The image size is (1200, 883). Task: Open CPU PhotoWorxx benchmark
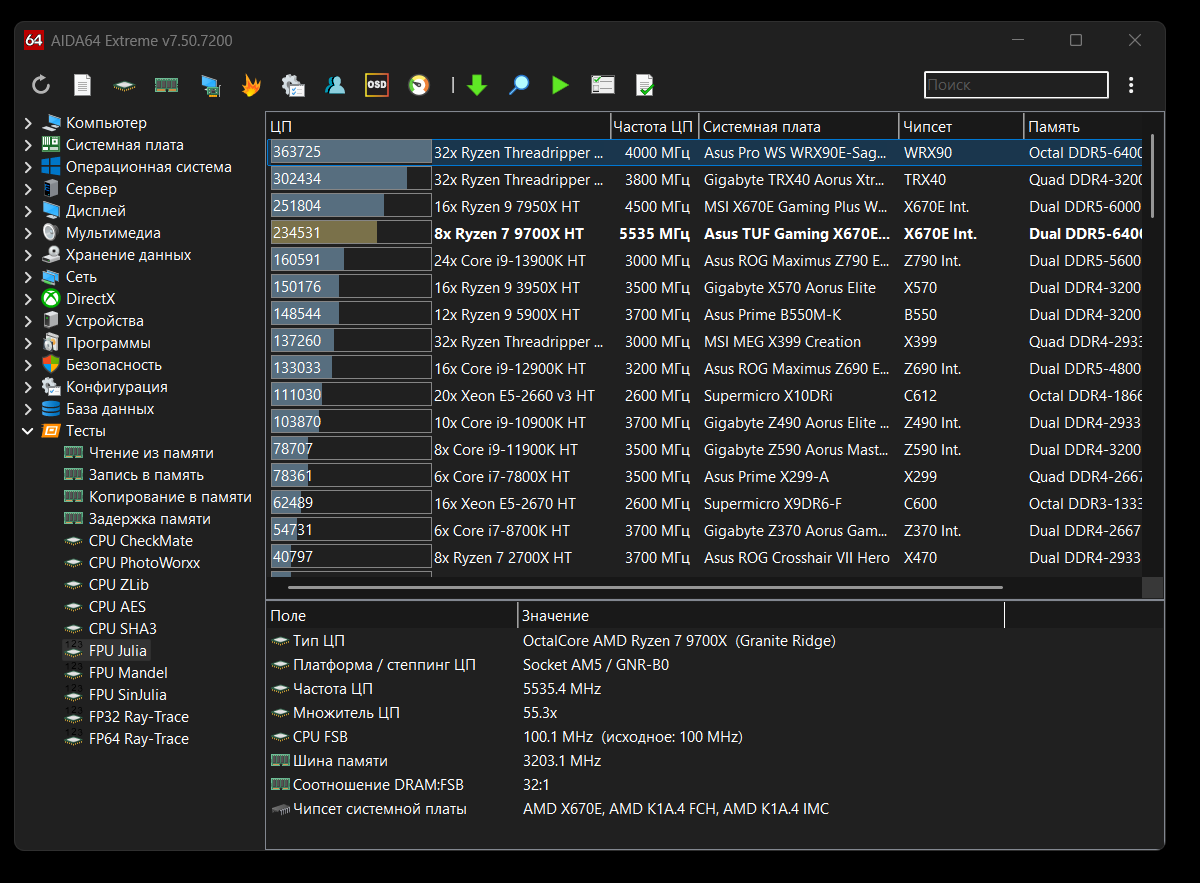pos(144,563)
